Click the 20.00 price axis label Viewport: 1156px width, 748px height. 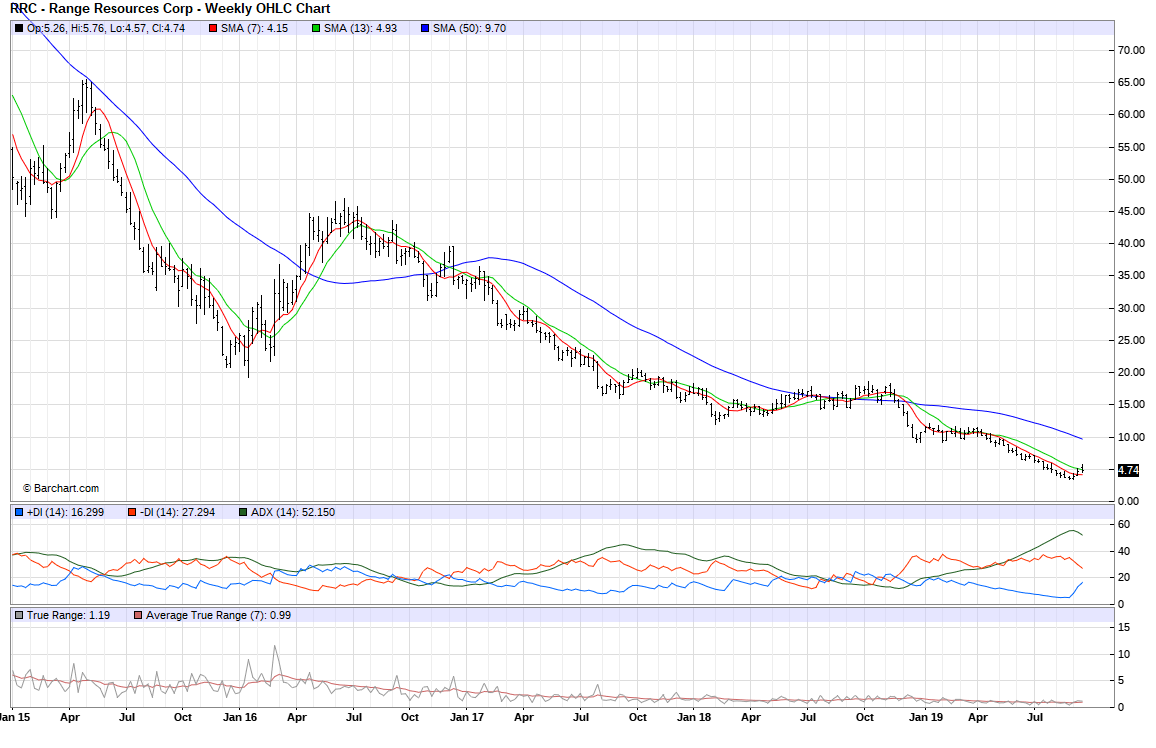[1132, 372]
